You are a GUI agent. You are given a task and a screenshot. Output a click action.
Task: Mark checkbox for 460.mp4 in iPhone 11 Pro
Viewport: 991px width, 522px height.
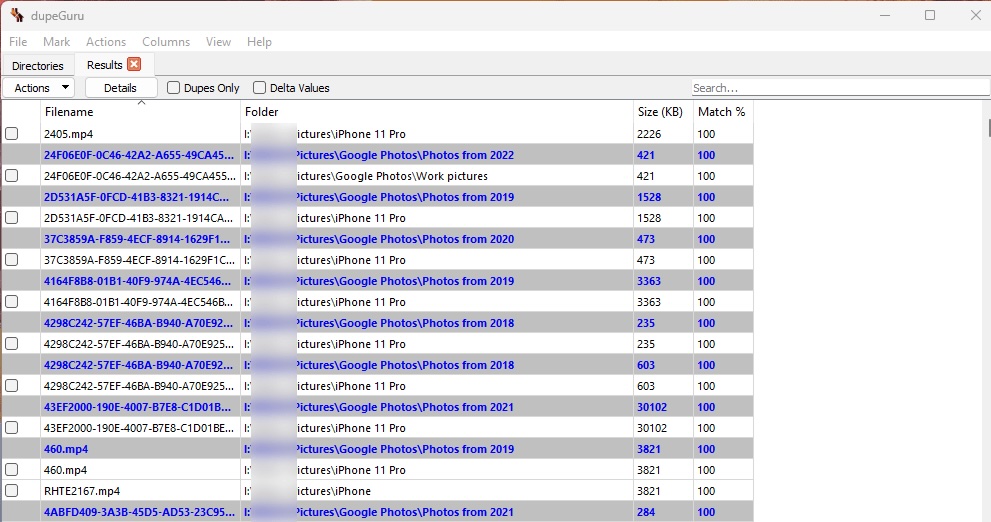tap(11, 470)
